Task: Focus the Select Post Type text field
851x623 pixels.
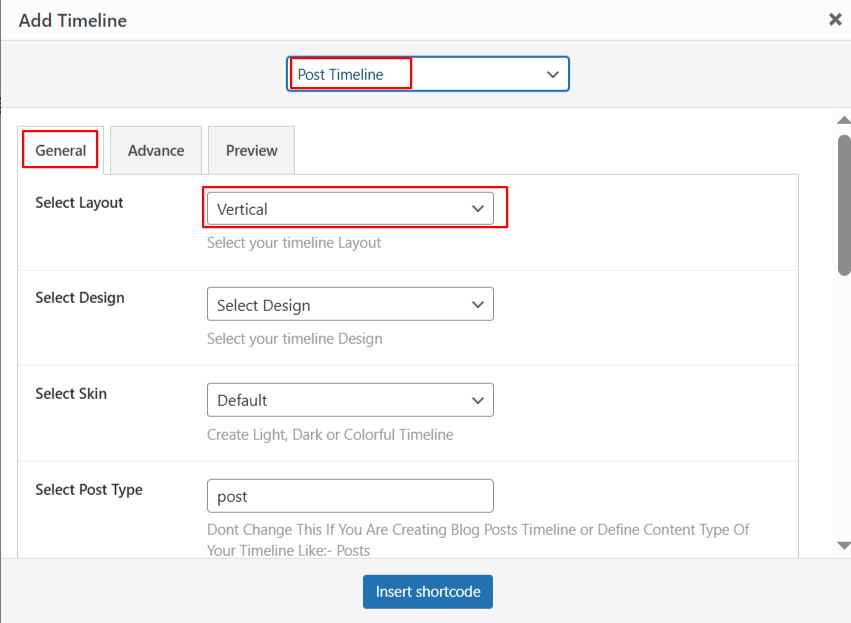Action: point(350,496)
